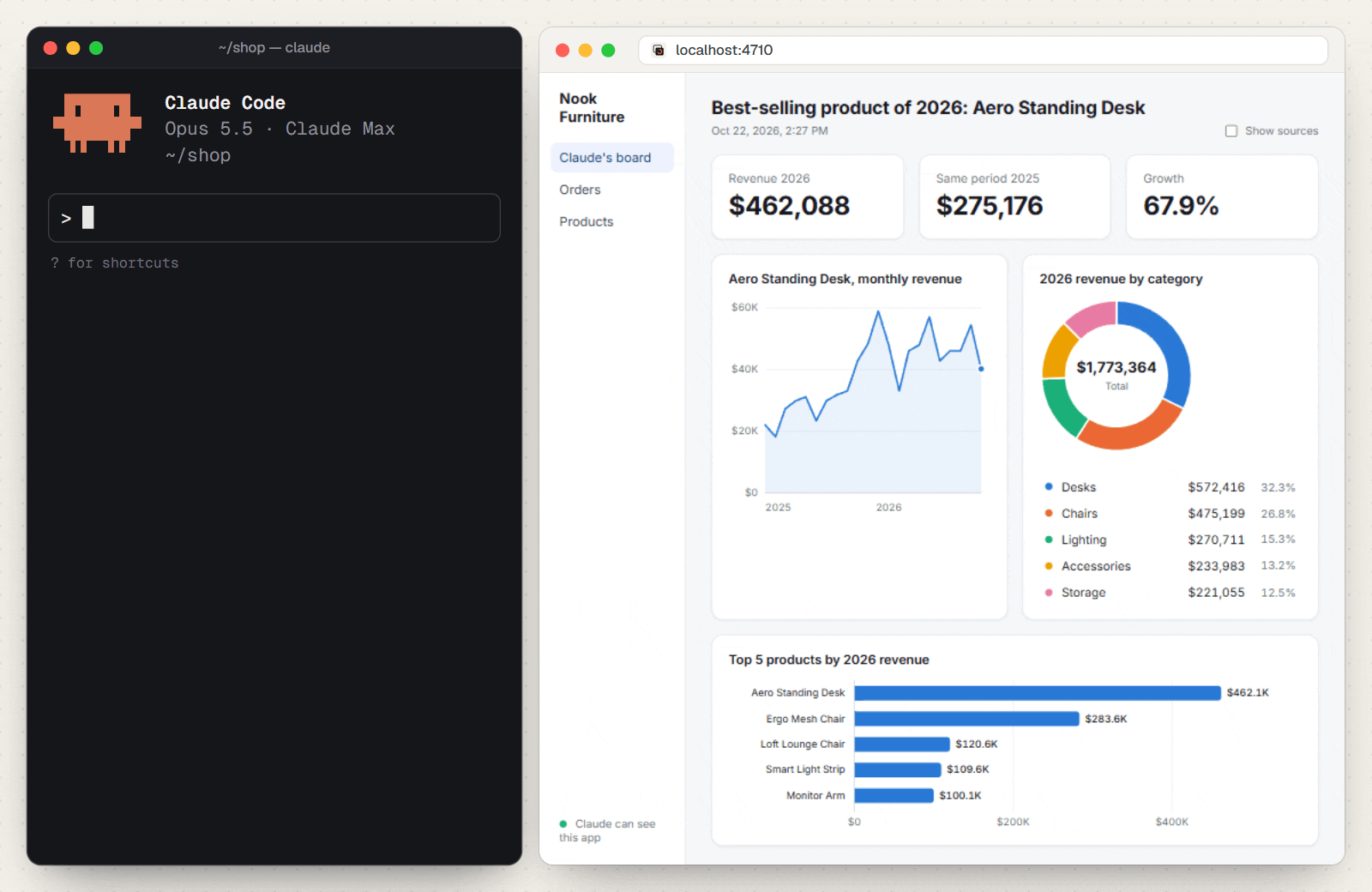Click the last data point on revenue line chart
Screen dimensions: 1372x892
coord(981,369)
